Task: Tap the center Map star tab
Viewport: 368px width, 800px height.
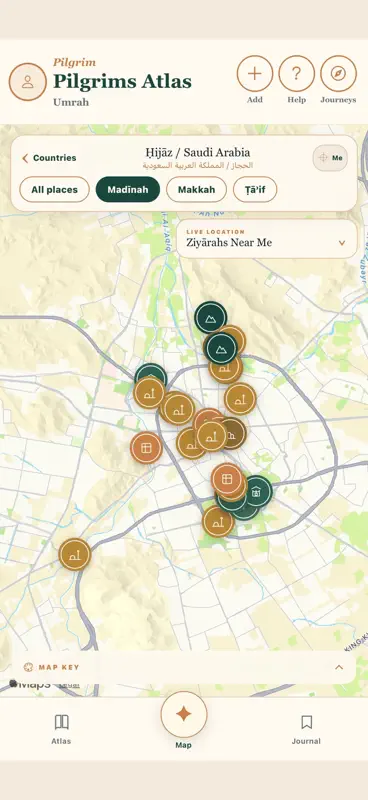Action: coord(184,714)
